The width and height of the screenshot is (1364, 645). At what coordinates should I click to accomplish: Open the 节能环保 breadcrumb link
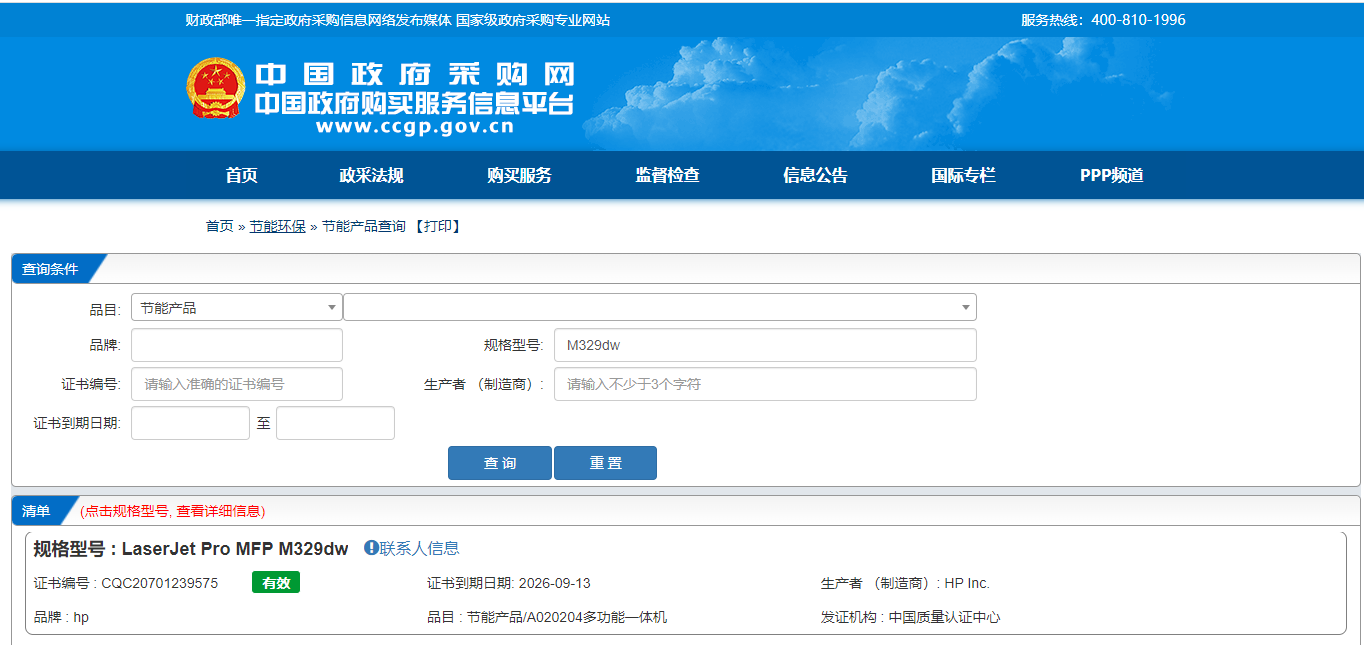coord(277,225)
